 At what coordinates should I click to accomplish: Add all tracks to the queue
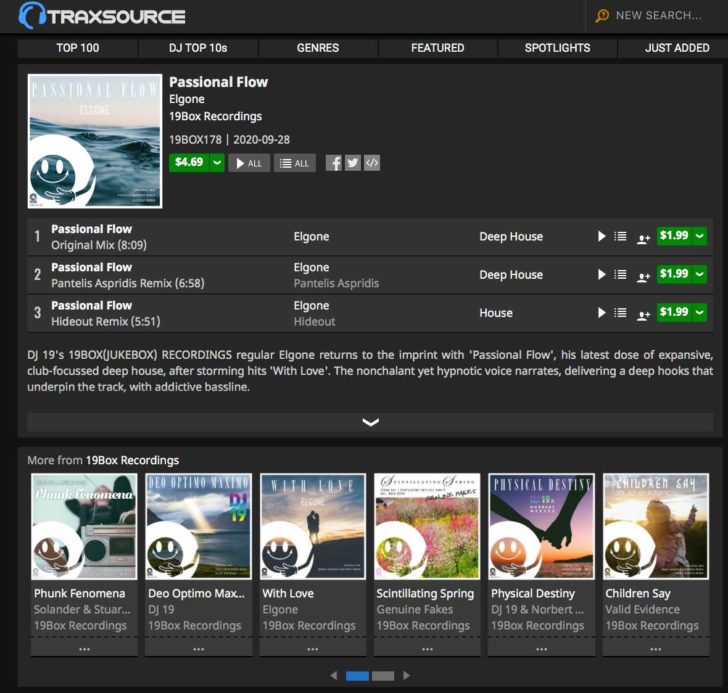295,163
